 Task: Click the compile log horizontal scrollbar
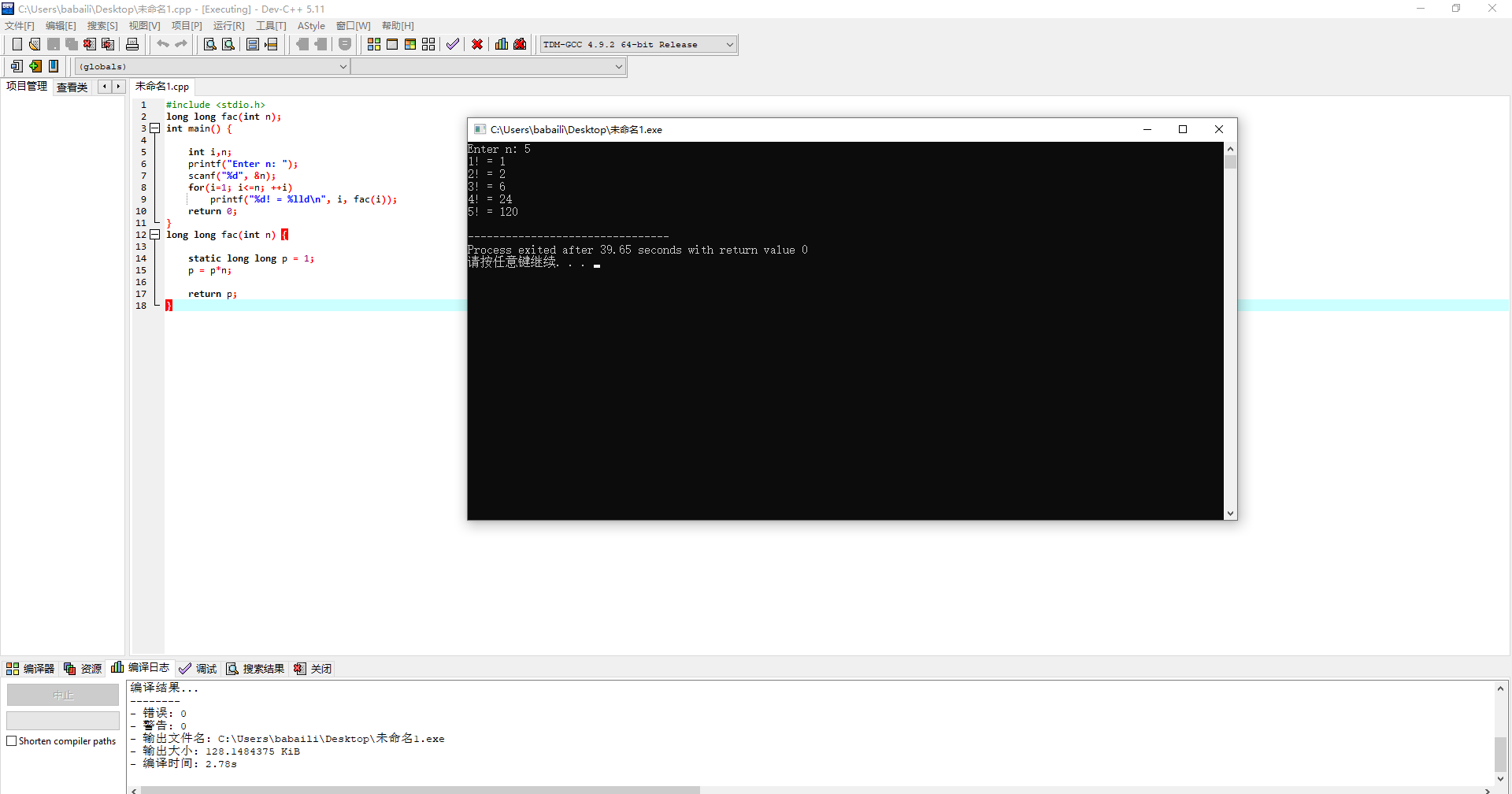tap(421, 790)
